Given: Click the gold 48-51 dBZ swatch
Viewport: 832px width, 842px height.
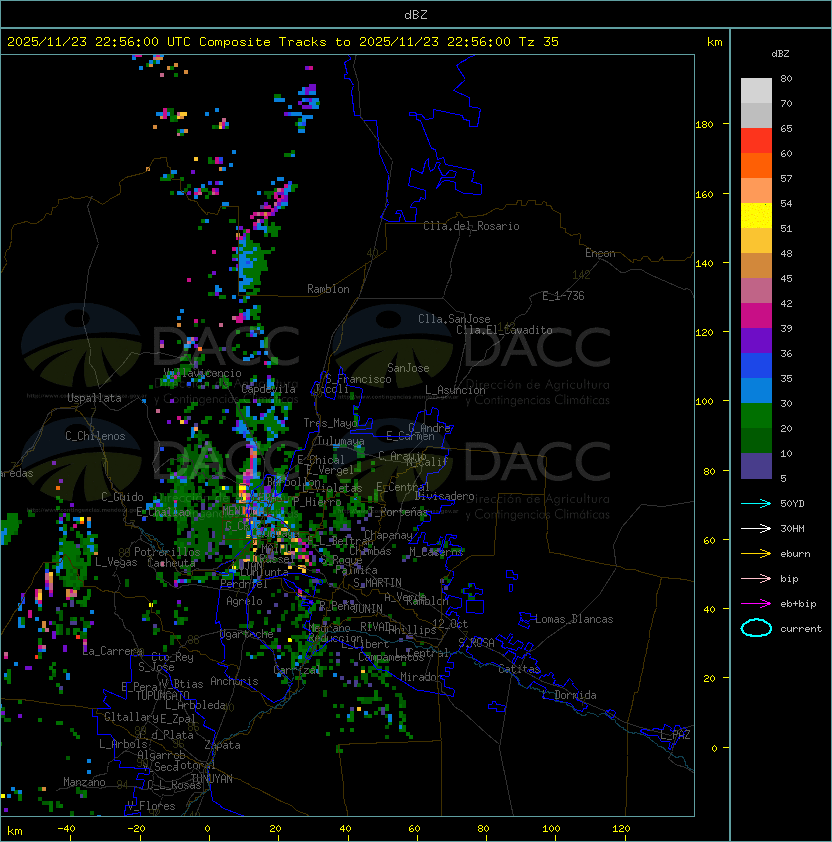Looking at the screenshot, I should (756, 241).
